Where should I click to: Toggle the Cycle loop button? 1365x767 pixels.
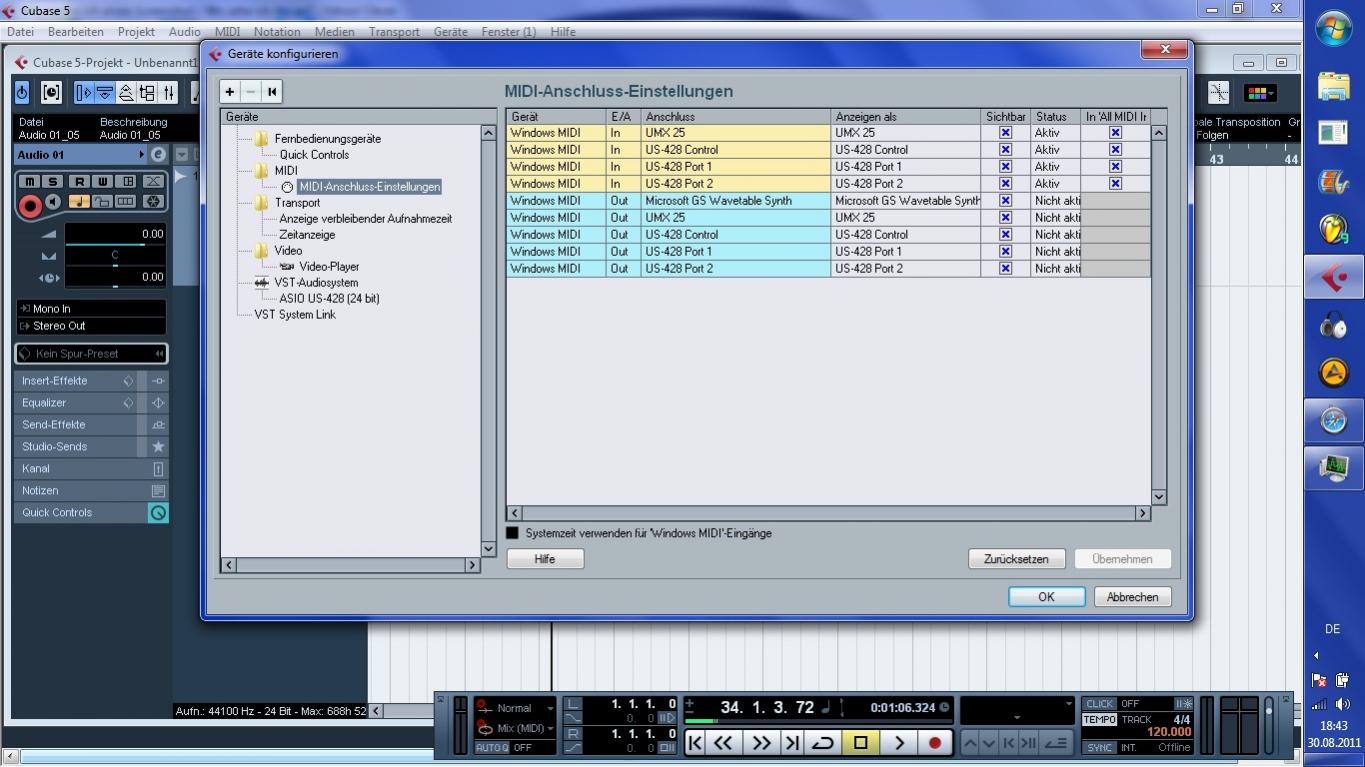point(822,742)
